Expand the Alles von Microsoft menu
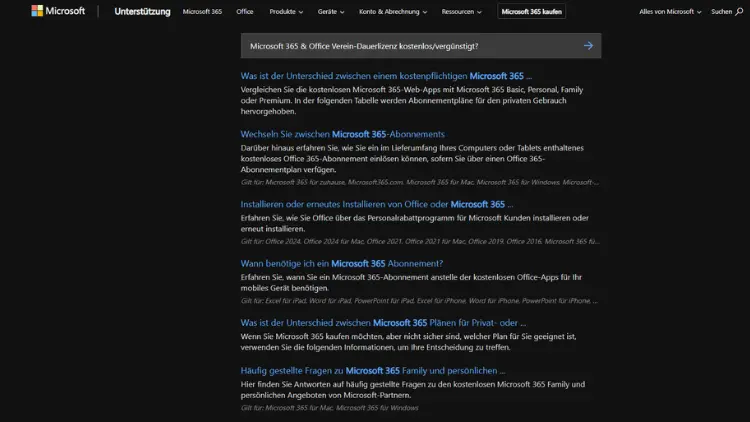 coord(670,11)
